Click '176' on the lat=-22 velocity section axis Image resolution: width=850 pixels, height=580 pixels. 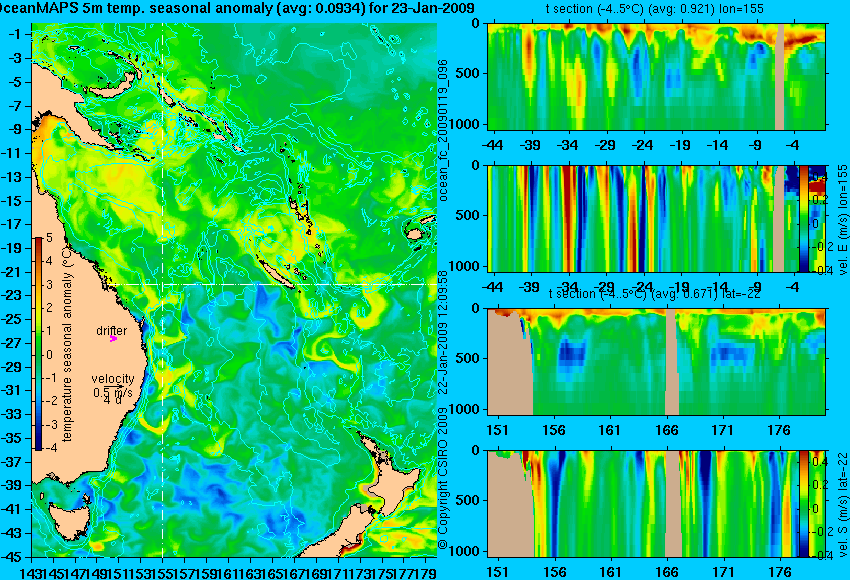point(780,572)
